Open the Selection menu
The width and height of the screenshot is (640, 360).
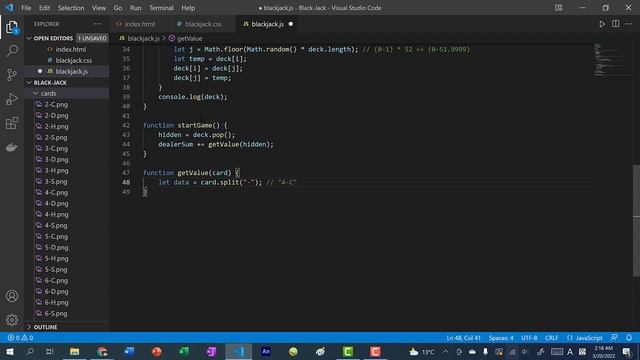pos(71,8)
